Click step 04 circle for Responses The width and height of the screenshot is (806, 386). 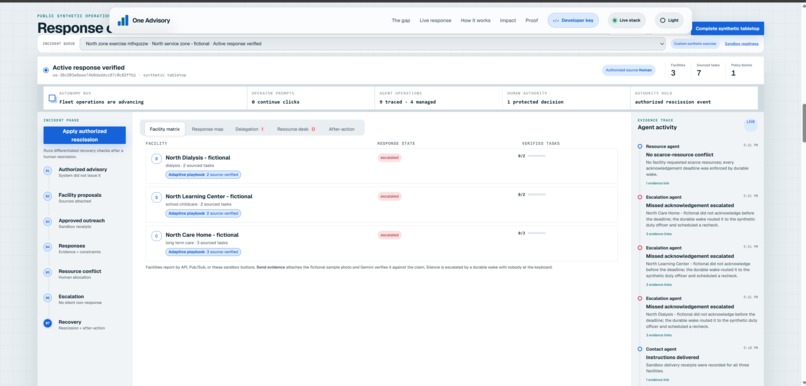(48, 247)
